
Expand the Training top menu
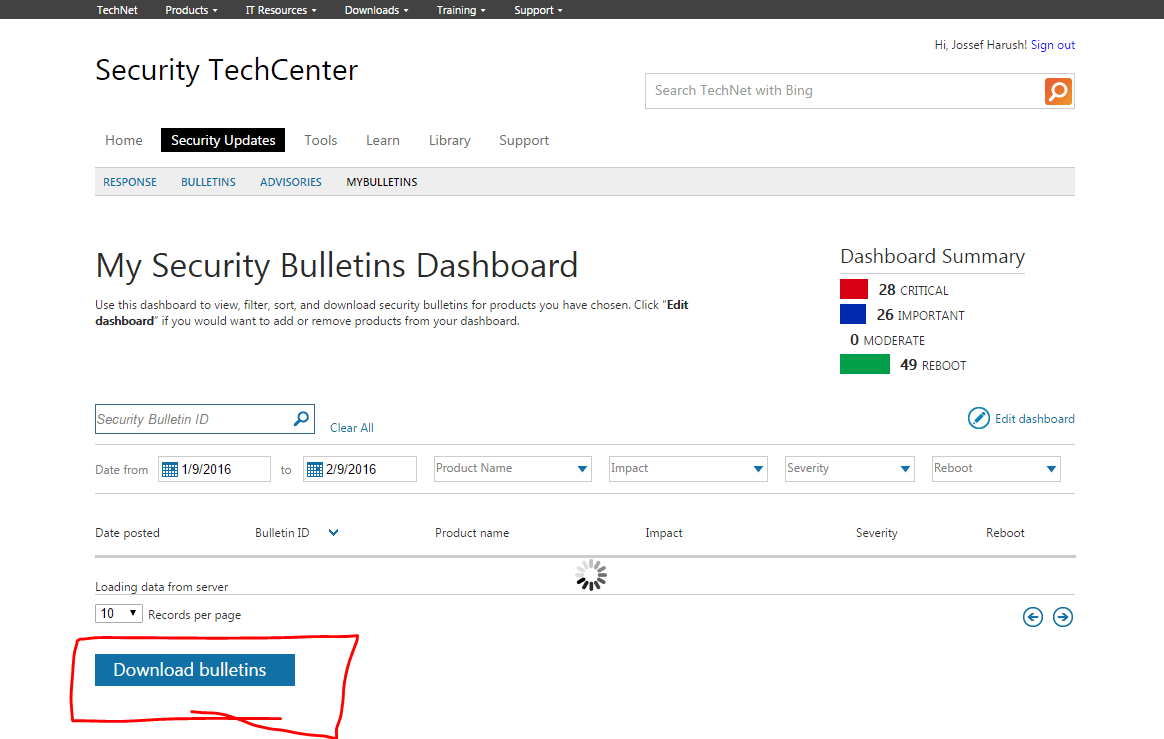pos(461,10)
